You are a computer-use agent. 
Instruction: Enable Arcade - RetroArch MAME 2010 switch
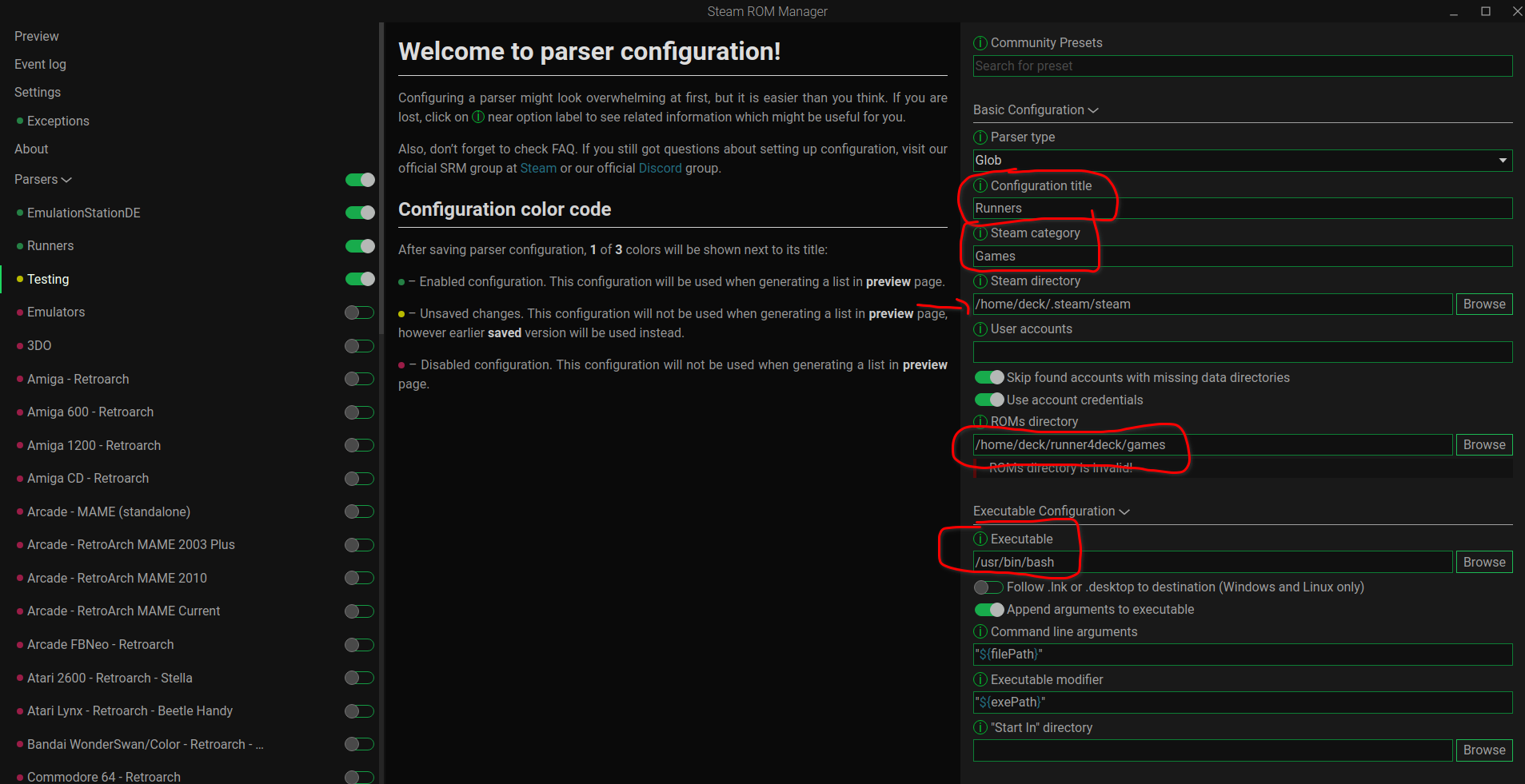tap(360, 578)
